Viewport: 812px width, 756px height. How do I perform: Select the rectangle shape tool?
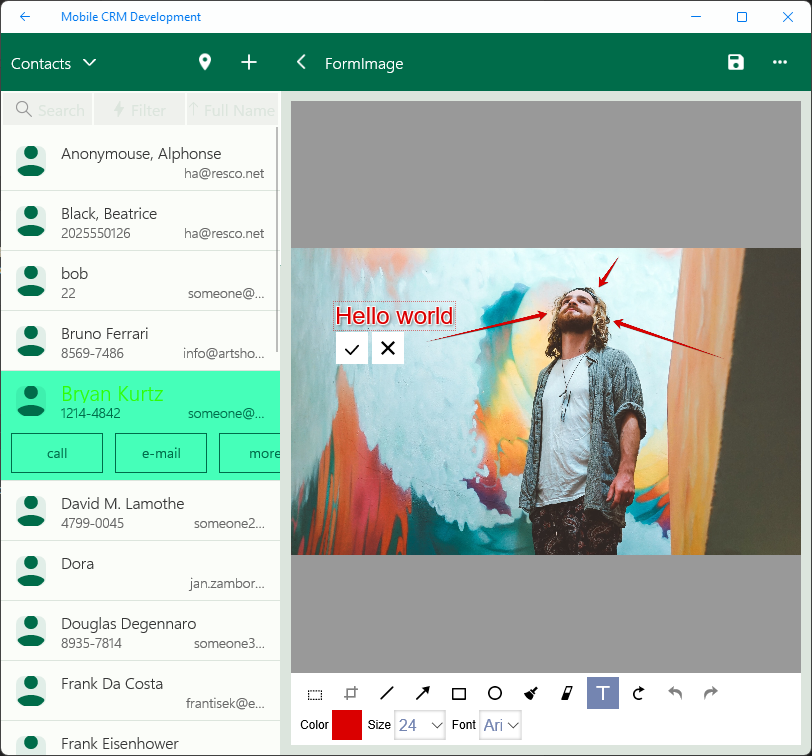[459, 693]
